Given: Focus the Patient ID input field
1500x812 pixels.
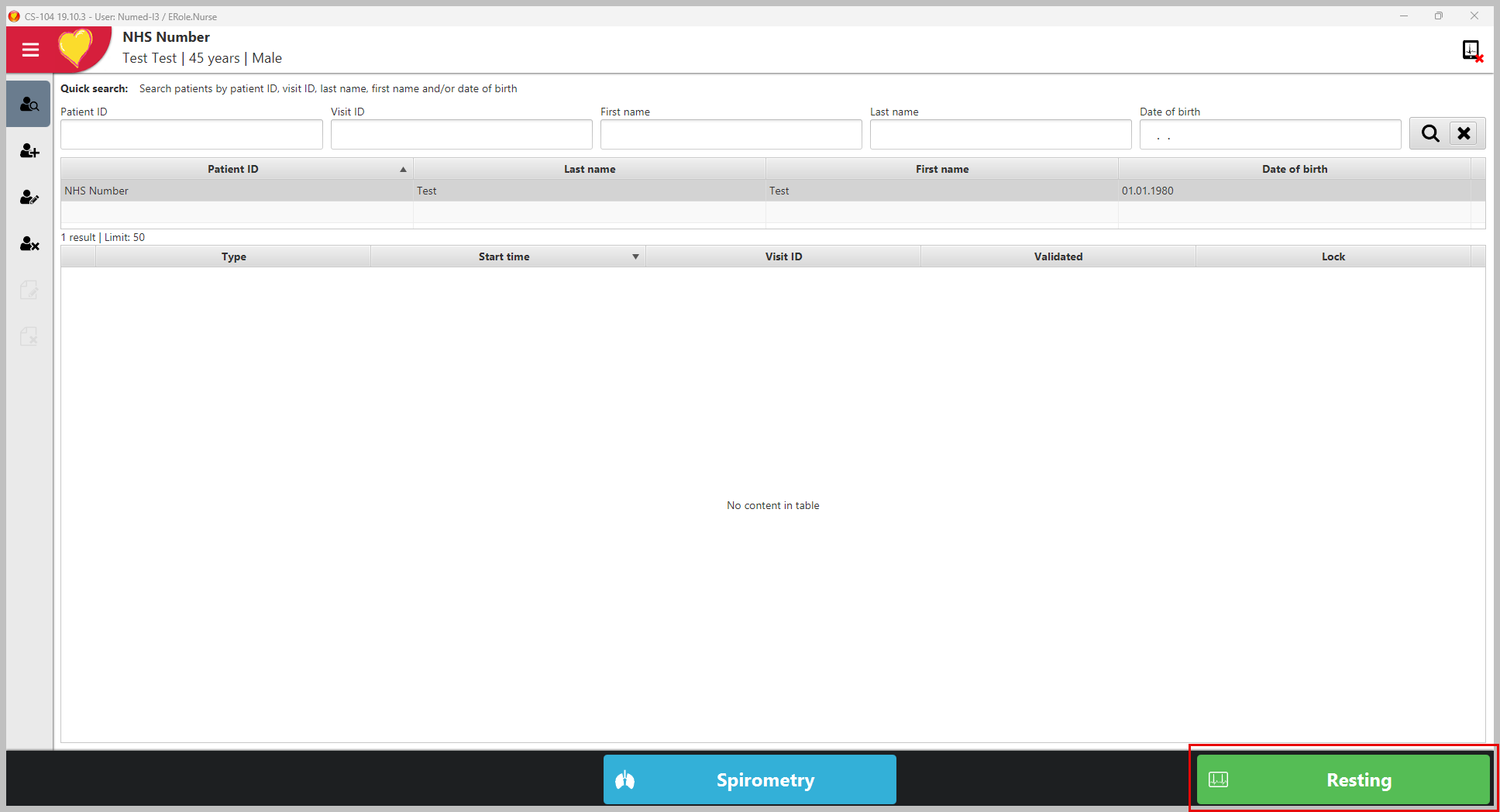Looking at the screenshot, I should coord(191,135).
